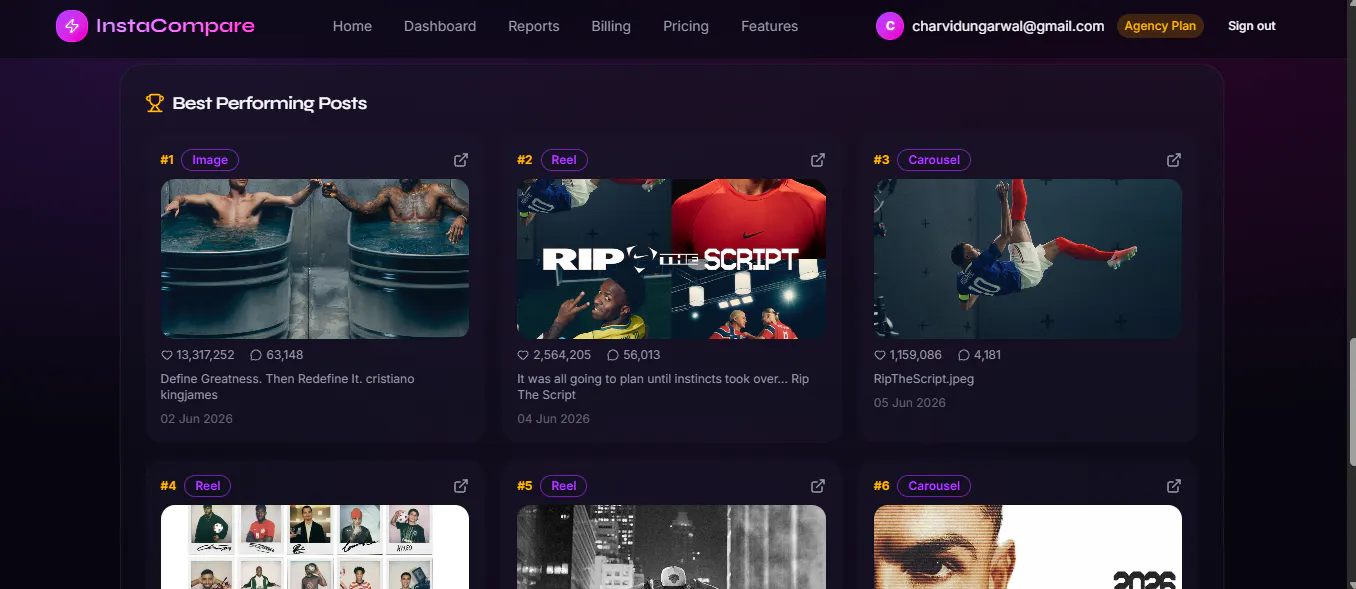Click comment icon next to 4,181
1356x589 pixels.
point(964,355)
